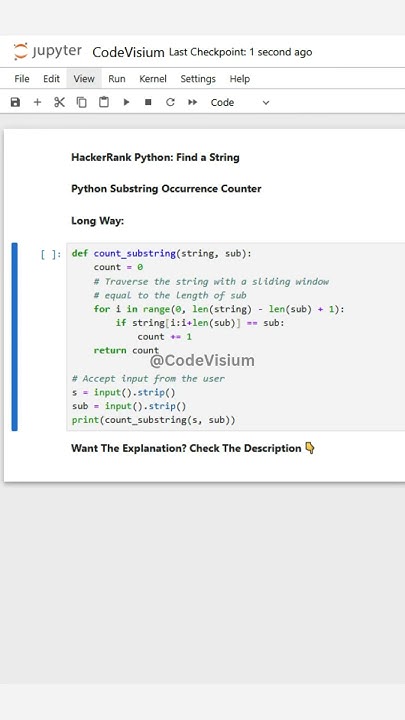Click the for i in range line
The image size is (405, 720).
[219, 309]
